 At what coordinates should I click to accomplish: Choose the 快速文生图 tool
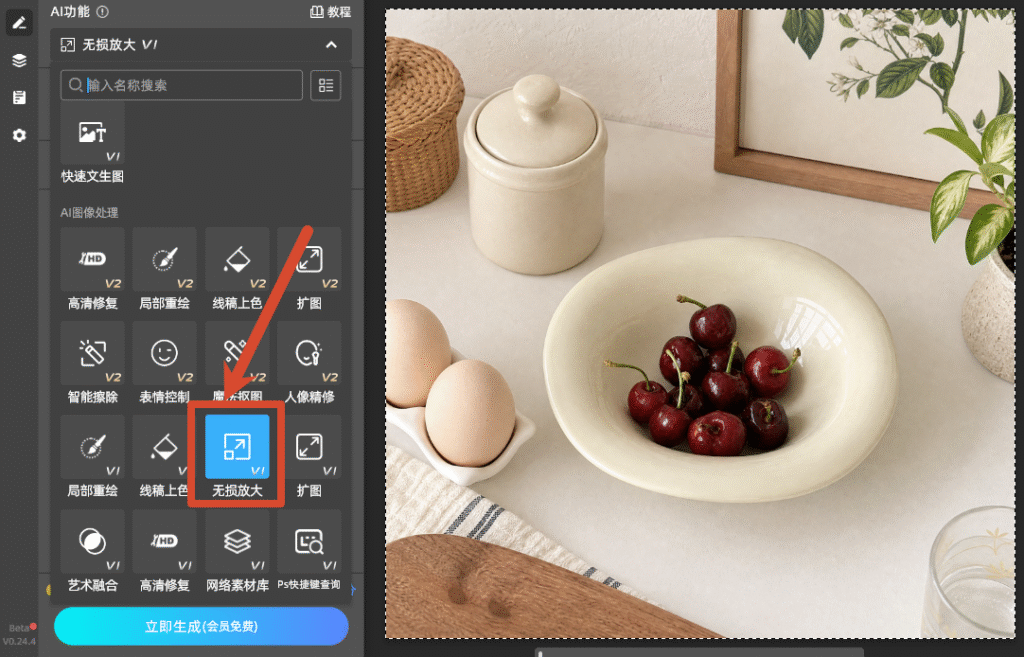tap(92, 142)
